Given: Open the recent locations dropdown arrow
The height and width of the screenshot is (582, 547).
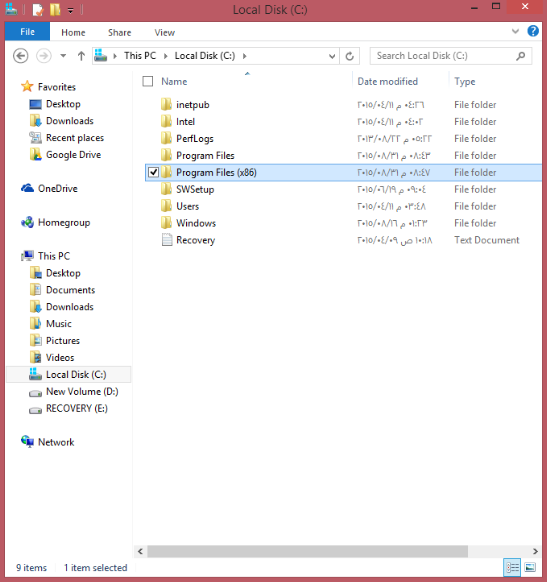Looking at the screenshot, I should [x=63, y=56].
